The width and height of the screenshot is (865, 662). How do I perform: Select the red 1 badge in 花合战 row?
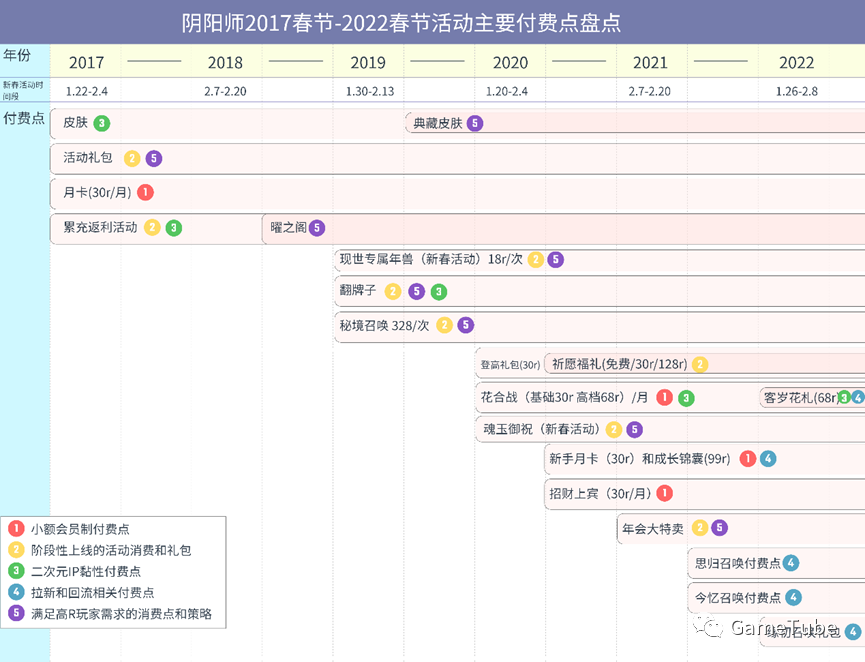[x=665, y=397]
